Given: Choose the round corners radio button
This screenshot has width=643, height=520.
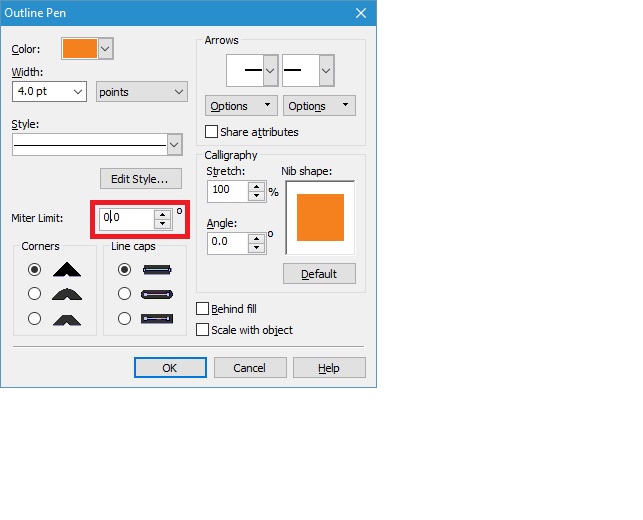Looking at the screenshot, I should click(x=34, y=294).
